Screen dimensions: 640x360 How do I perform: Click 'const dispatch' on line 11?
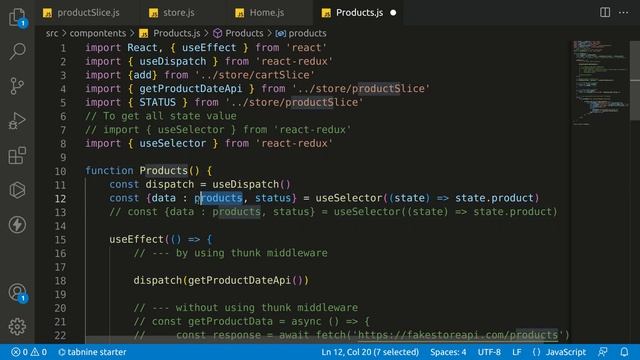pyautogui.click(x=151, y=184)
